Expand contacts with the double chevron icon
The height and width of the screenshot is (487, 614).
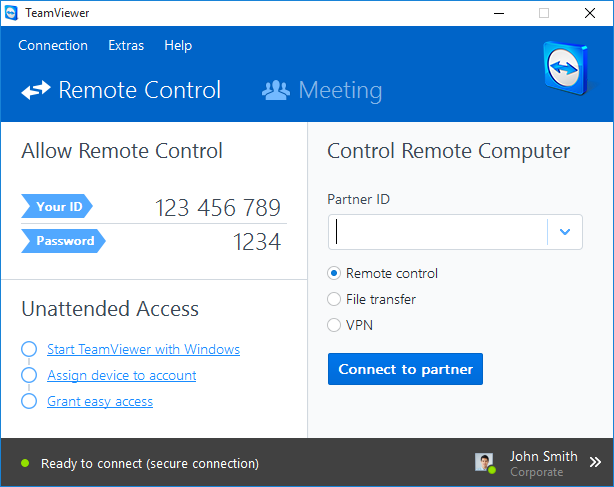596,463
